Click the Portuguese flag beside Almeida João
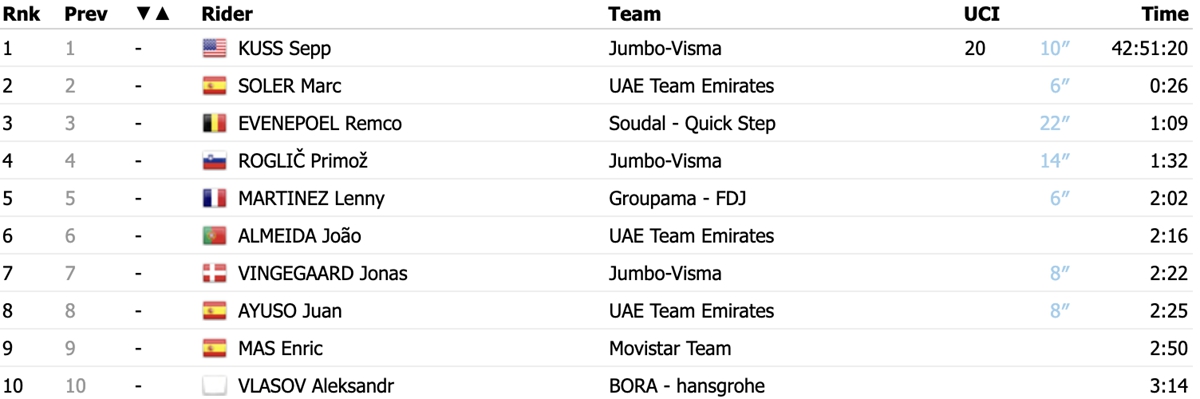 point(214,236)
